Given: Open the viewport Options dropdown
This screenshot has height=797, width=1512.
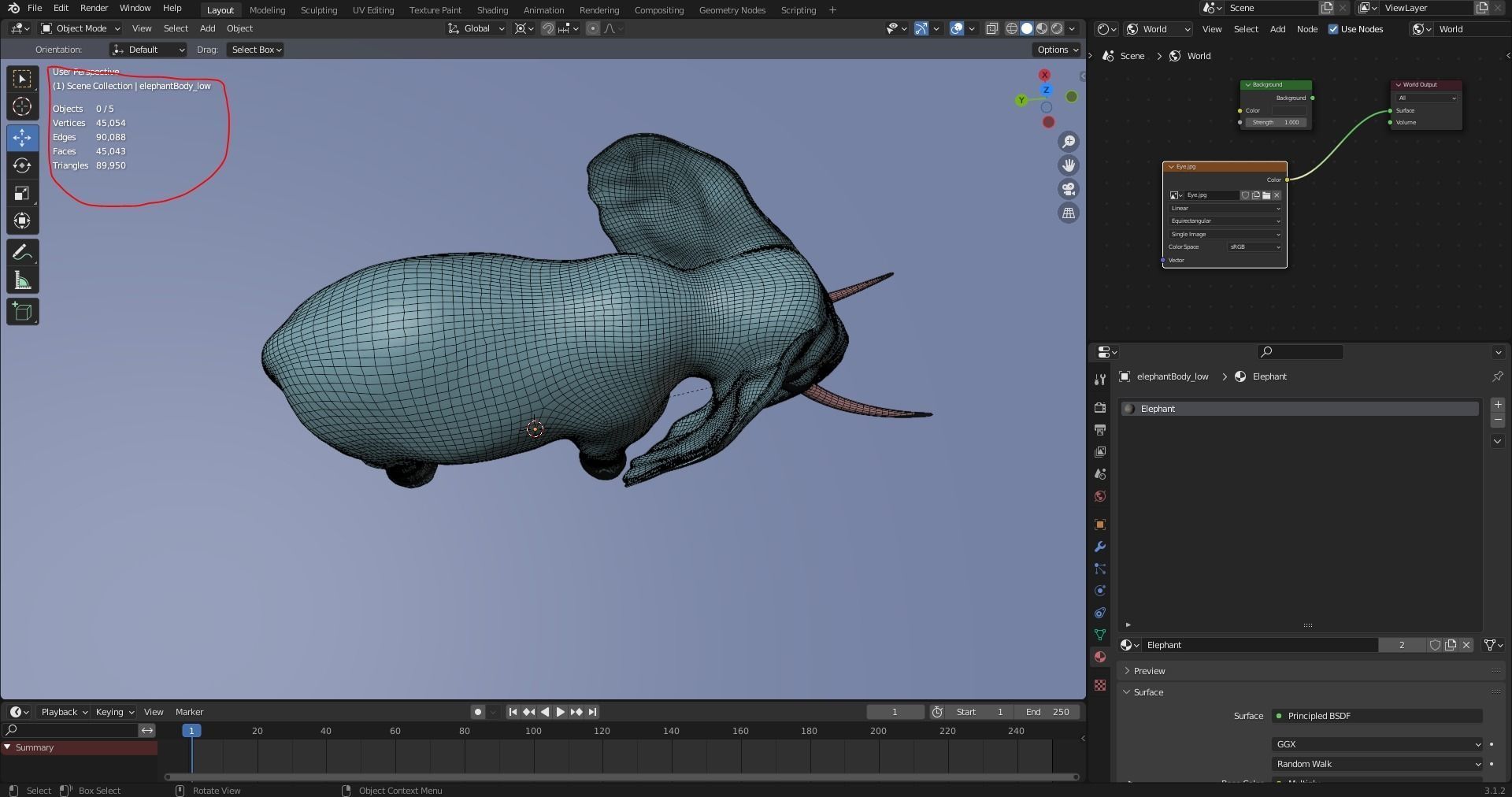Looking at the screenshot, I should 1057,50.
